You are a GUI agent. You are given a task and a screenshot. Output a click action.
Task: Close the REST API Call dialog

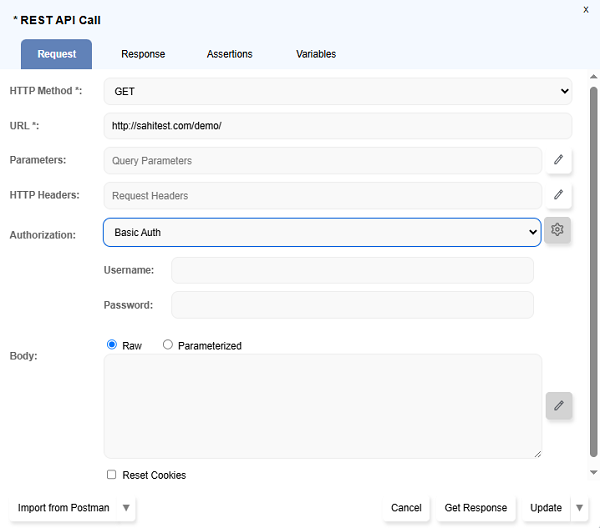click(x=586, y=9)
